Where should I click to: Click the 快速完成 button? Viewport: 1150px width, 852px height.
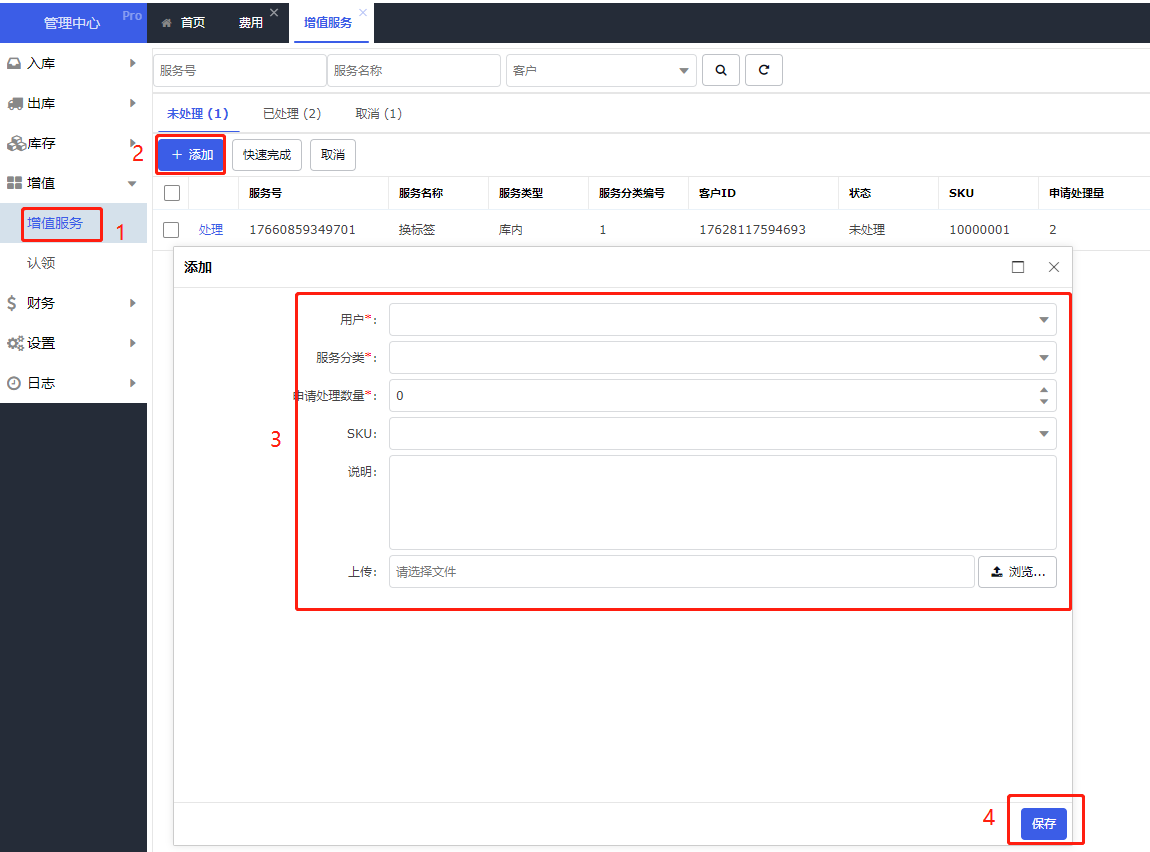pos(267,155)
